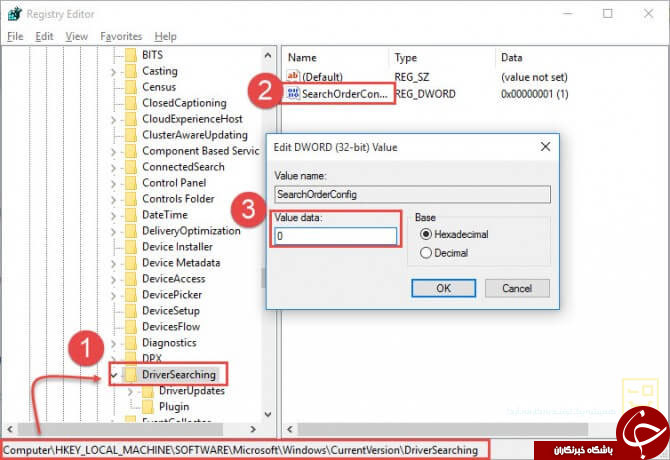670x460 pixels.
Task: Click OK in Edit DWORD dialog
Action: [x=444, y=288]
